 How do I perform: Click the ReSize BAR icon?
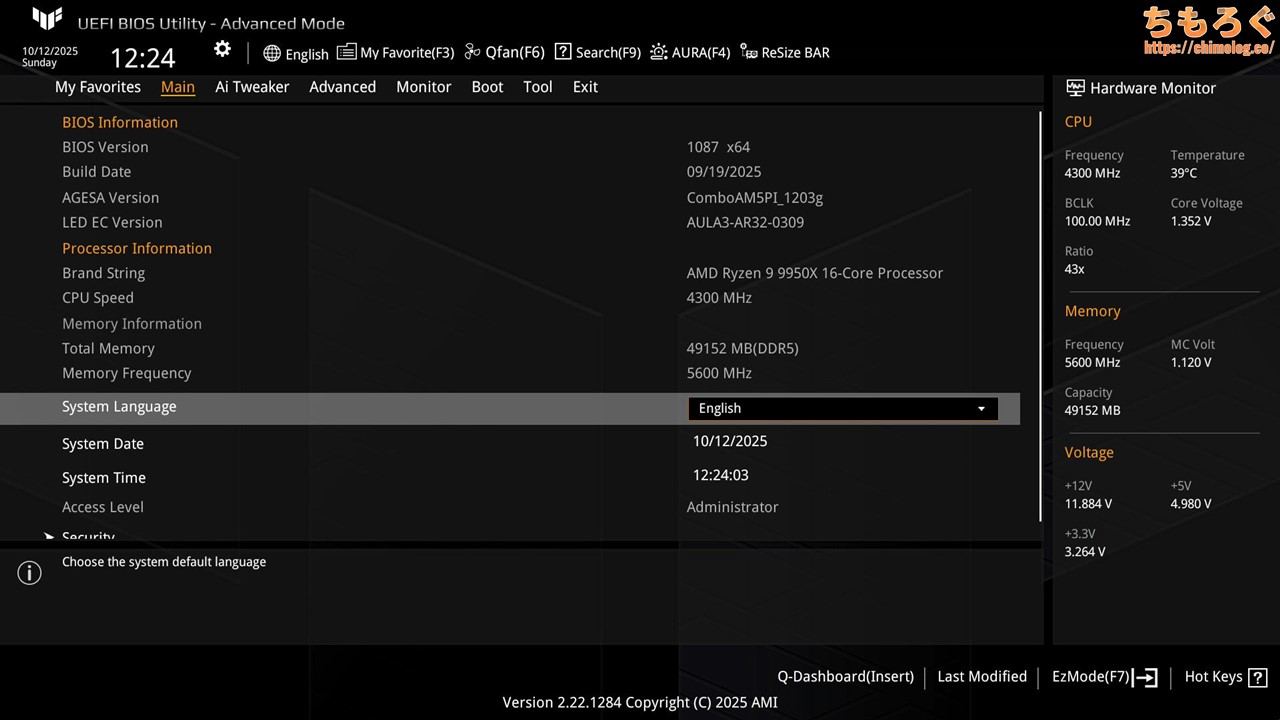tap(749, 52)
